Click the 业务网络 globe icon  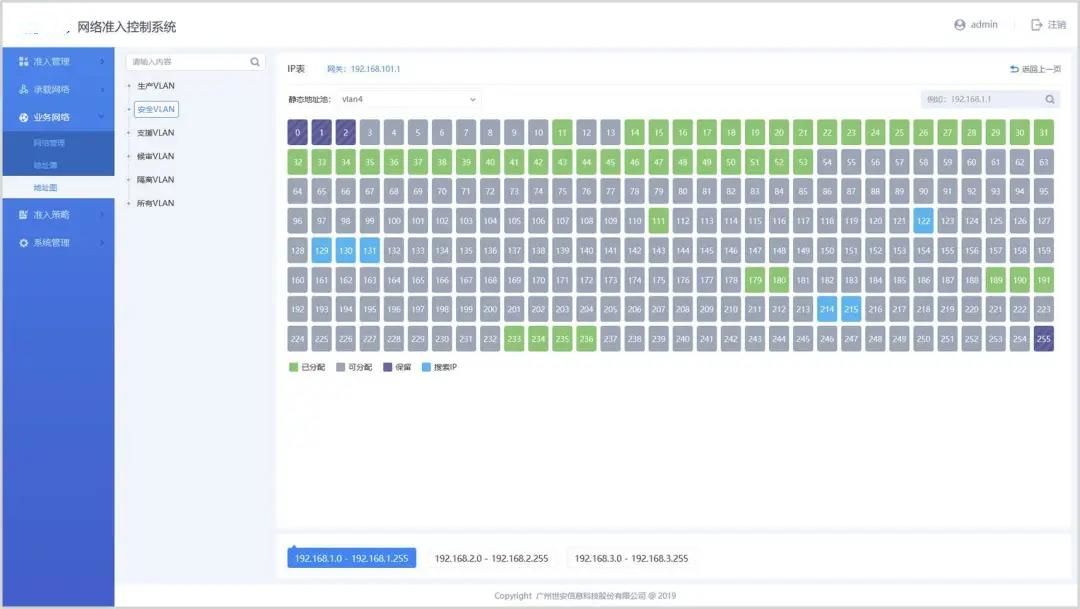pos(24,117)
